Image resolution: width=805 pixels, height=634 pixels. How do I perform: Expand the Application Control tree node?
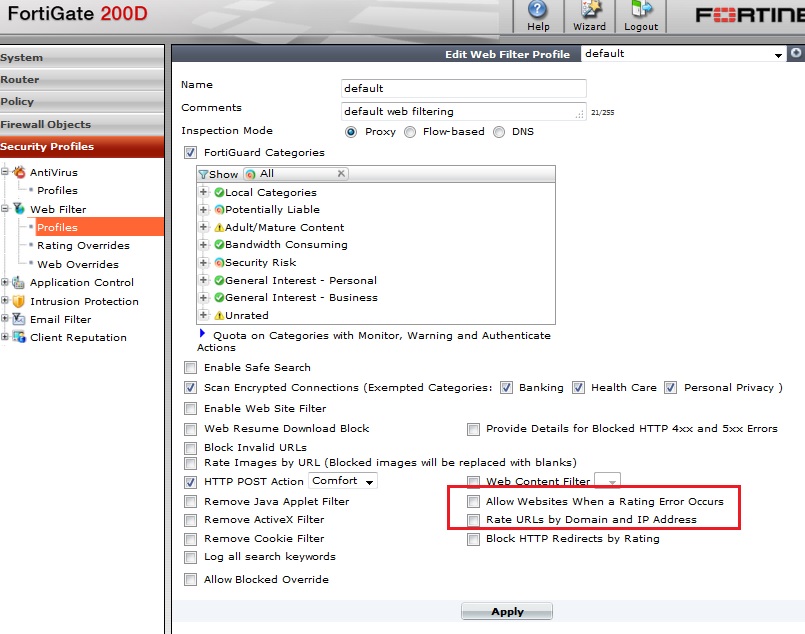[x=5, y=282]
